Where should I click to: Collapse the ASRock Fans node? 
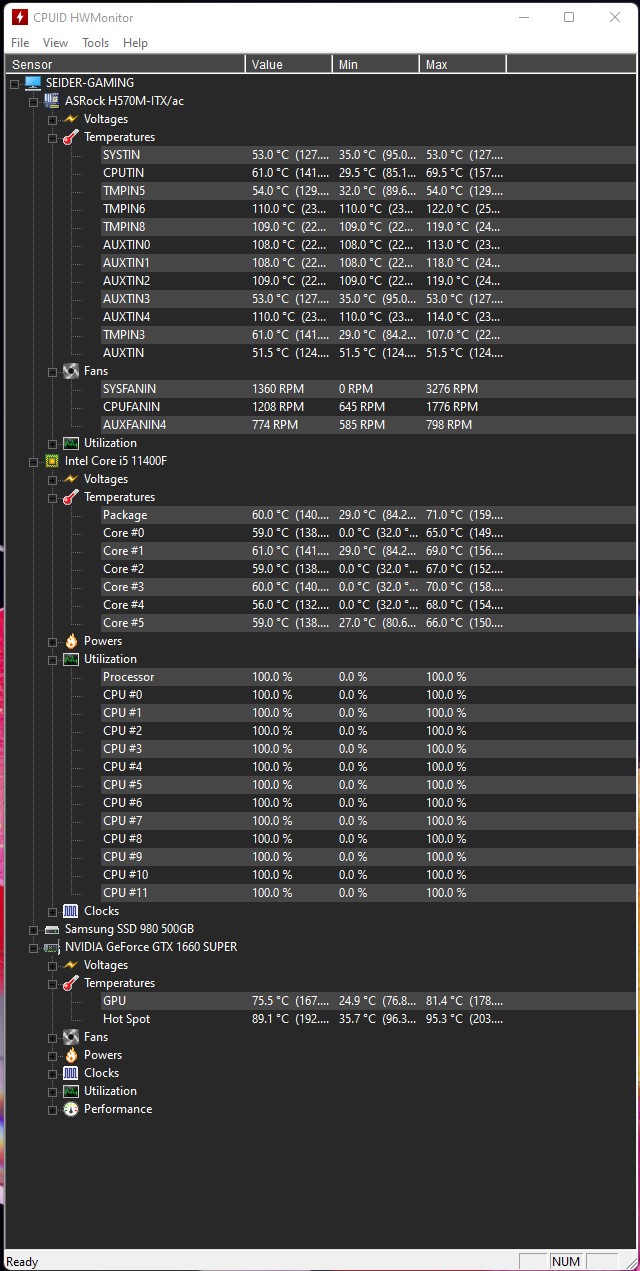[52, 372]
